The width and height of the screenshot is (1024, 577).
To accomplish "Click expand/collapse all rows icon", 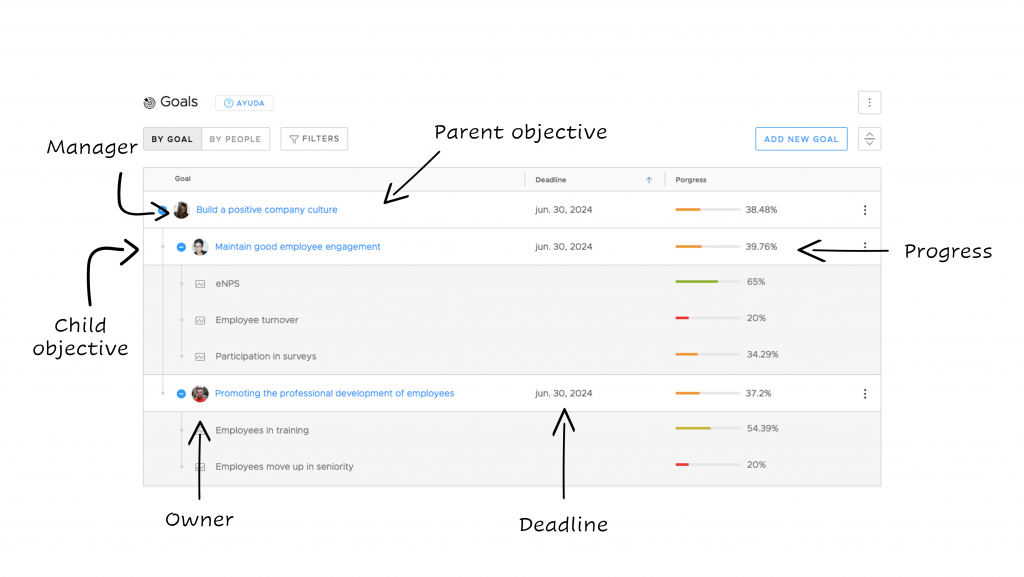I will pos(869,139).
